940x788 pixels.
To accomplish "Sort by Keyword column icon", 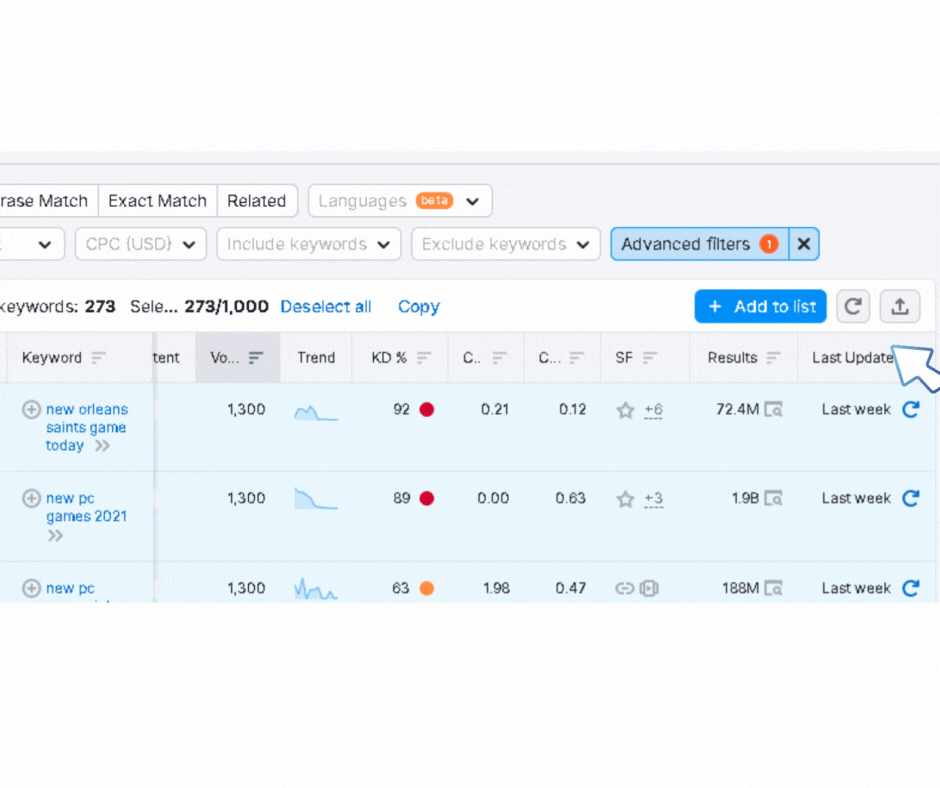I will pos(98,358).
